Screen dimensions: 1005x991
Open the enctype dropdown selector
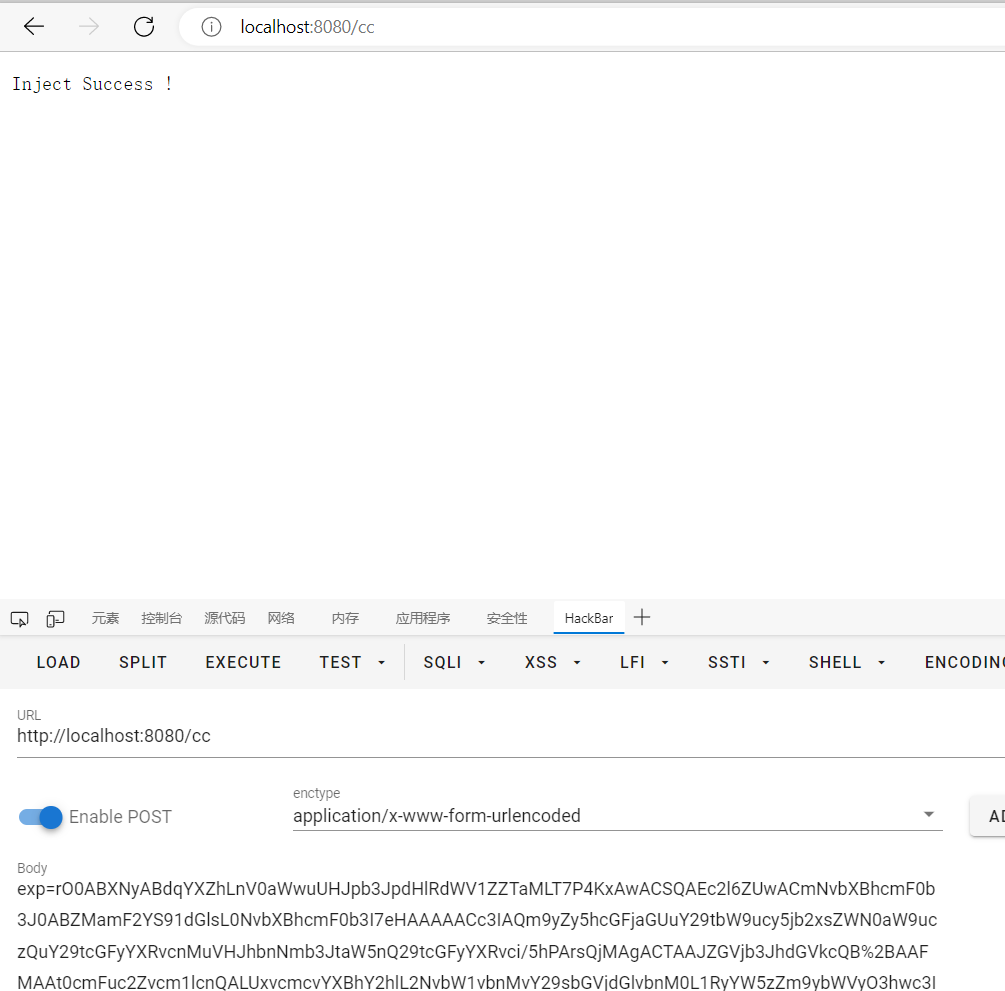[x=617, y=815]
